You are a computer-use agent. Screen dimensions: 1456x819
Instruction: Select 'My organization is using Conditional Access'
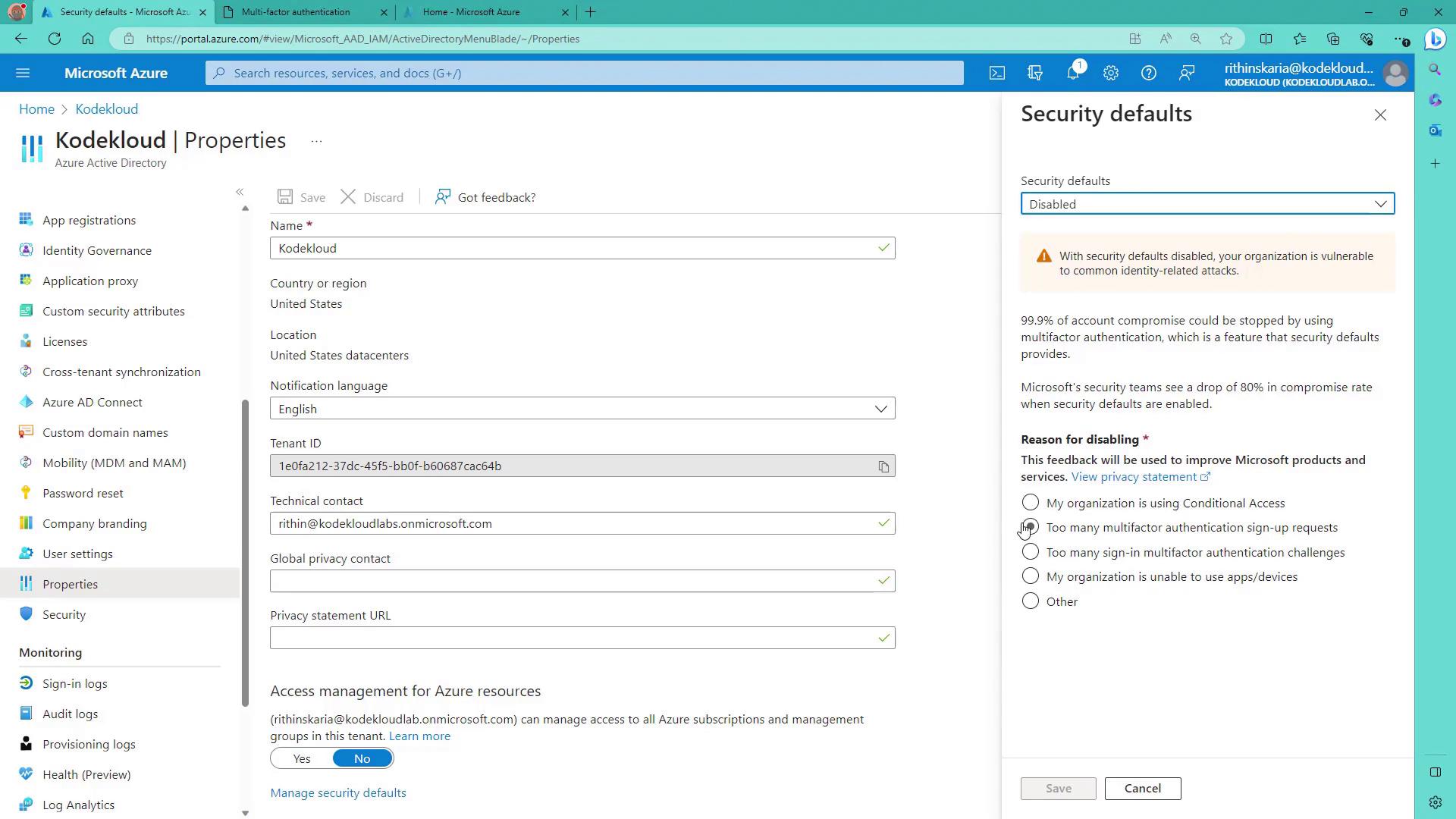[x=1030, y=503]
